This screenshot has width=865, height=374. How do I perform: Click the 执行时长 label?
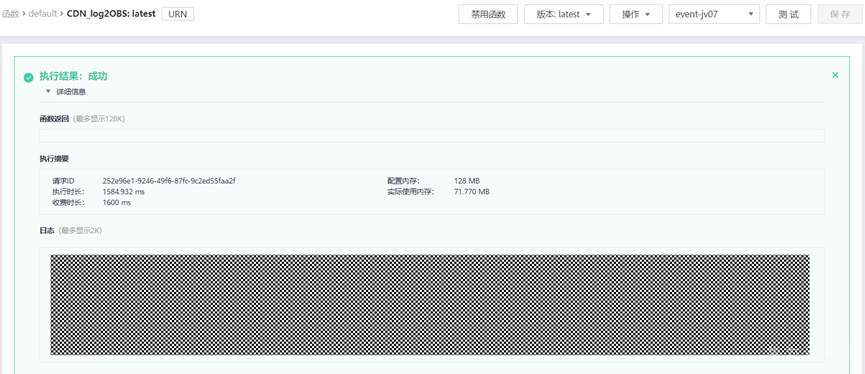68,191
